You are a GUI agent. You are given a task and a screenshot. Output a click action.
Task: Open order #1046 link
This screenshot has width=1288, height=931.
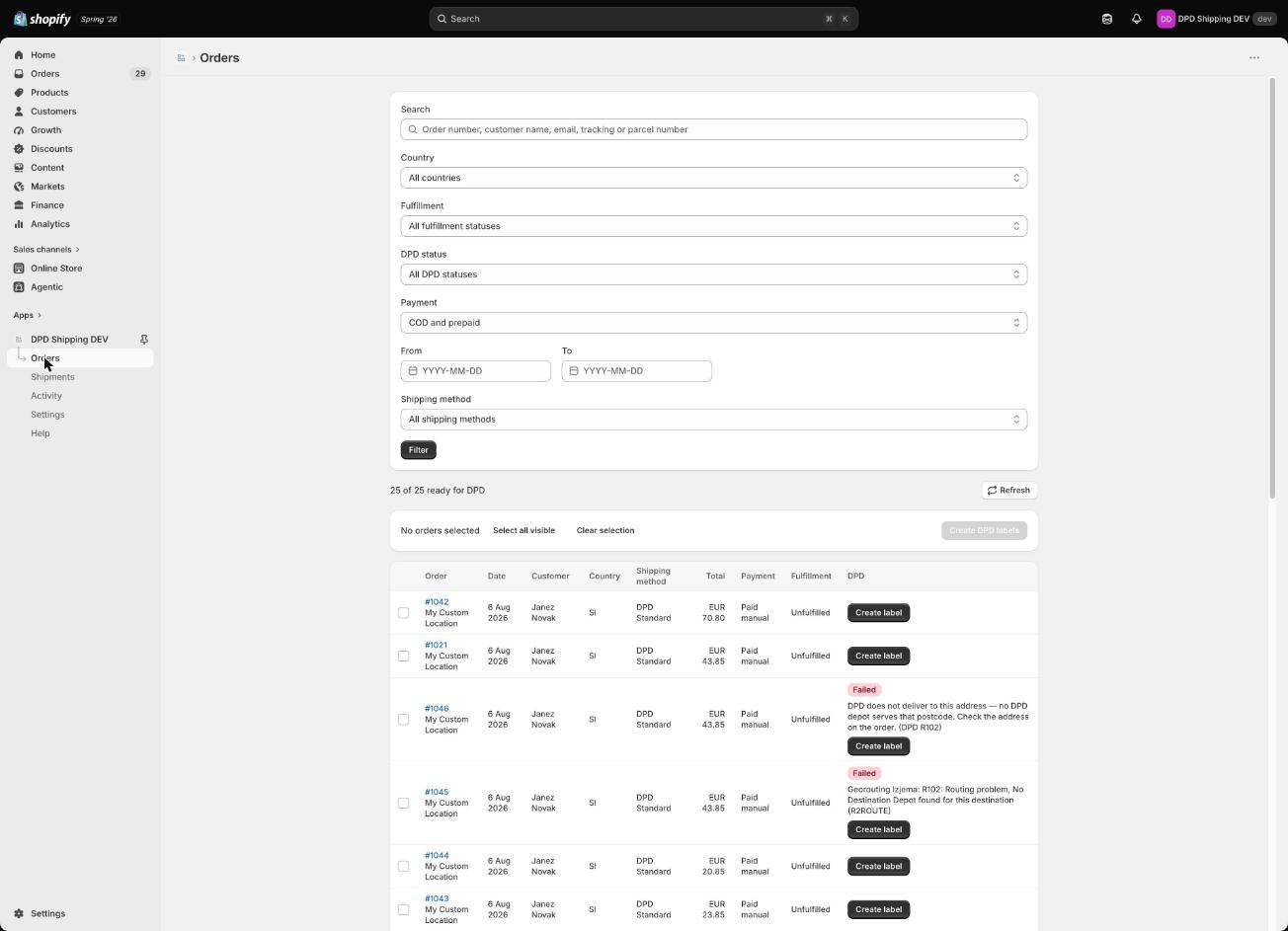pyautogui.click(x=437, y=709)
